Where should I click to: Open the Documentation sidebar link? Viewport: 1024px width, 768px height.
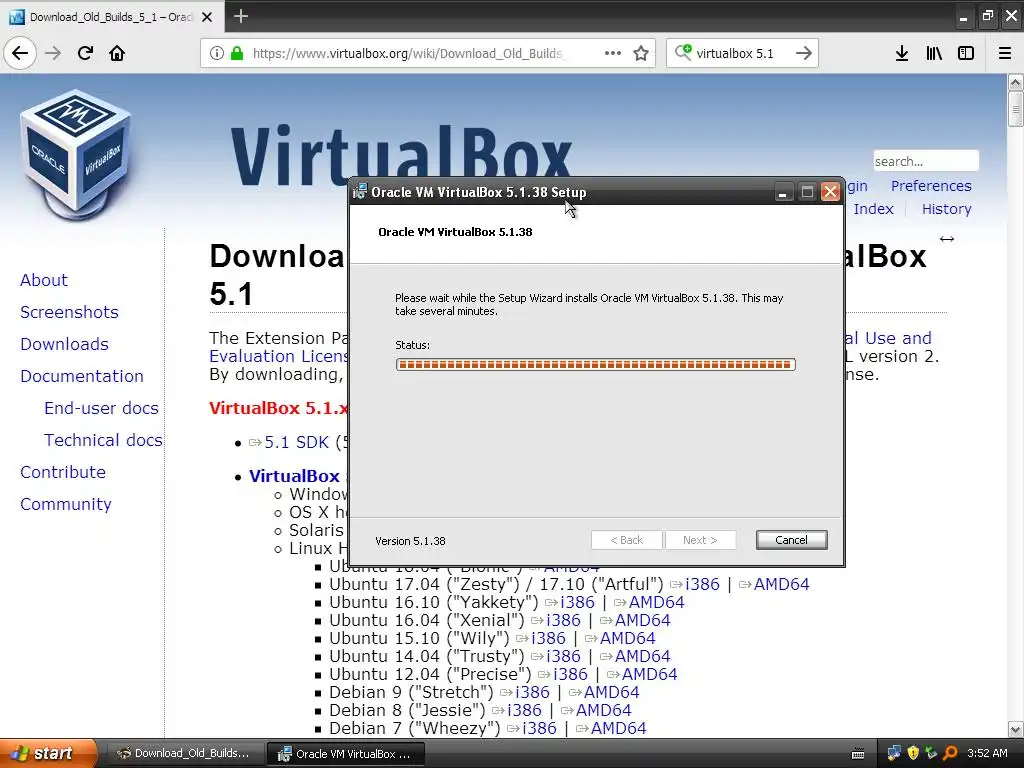82,376
